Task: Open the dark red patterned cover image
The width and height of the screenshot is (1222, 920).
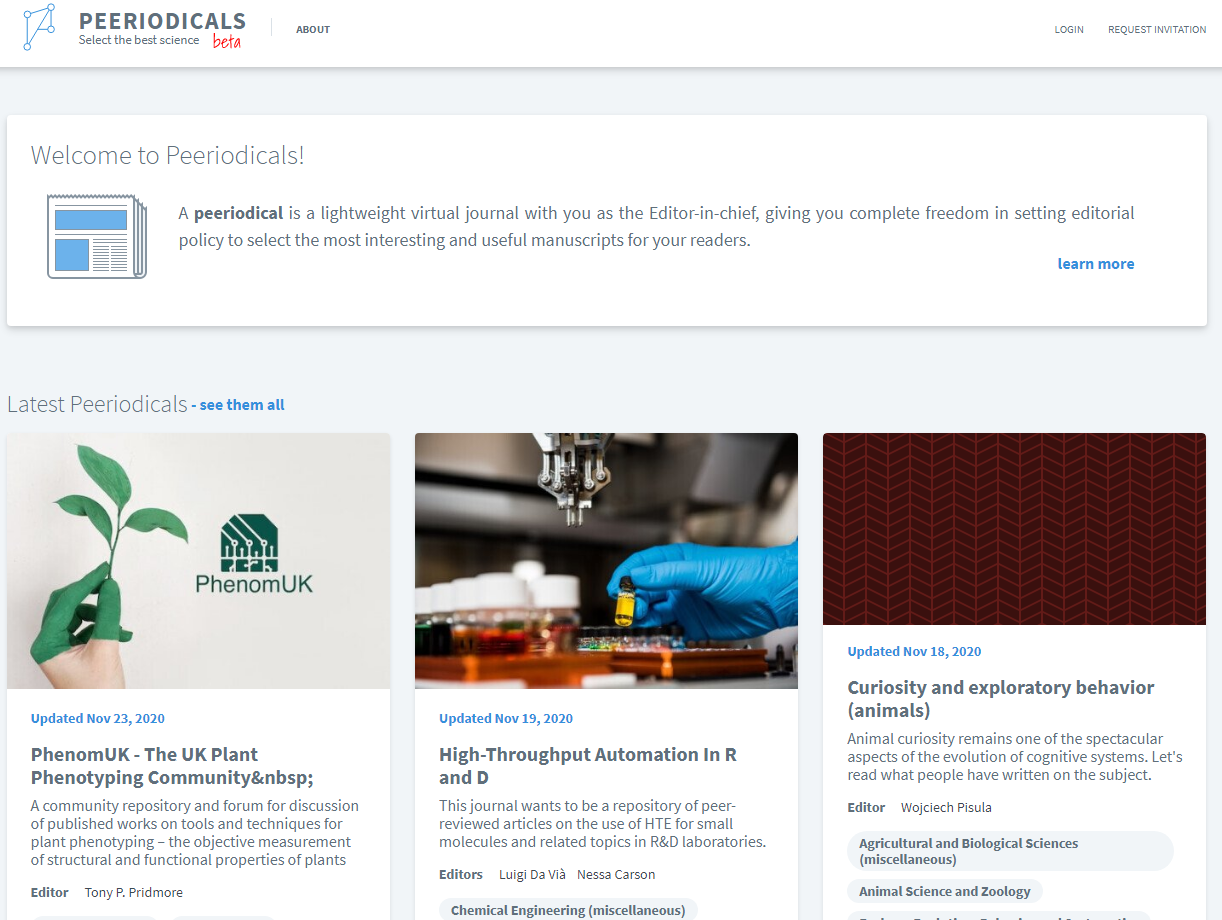Action: click(1014, 529)
